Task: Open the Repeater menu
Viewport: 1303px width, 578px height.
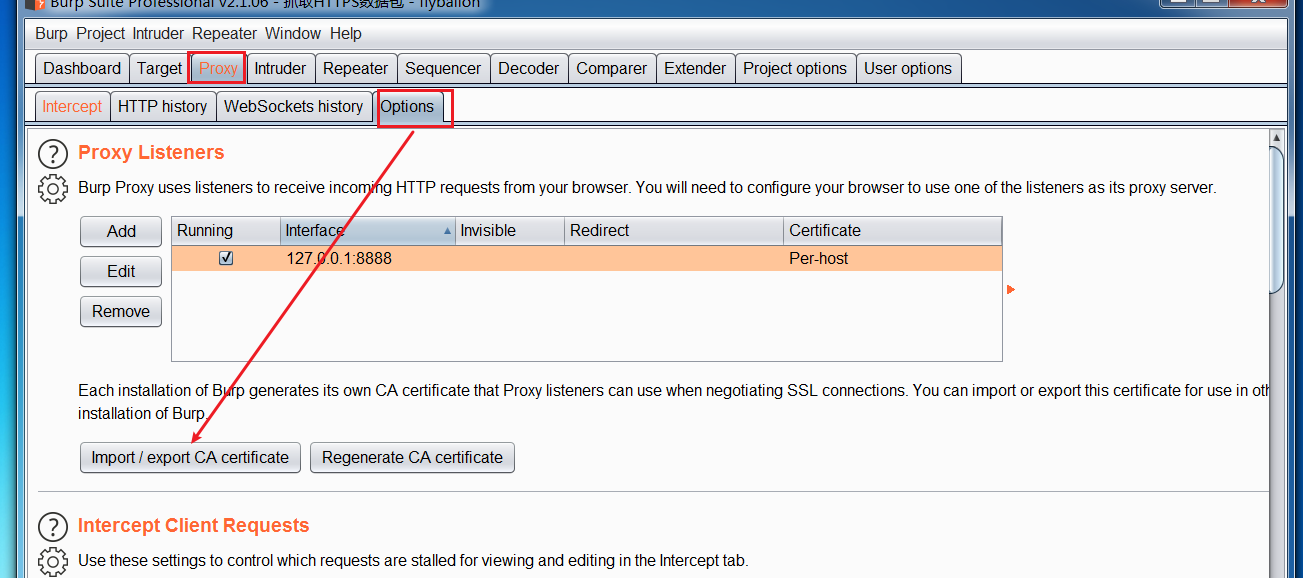Action: click(225, 33)
